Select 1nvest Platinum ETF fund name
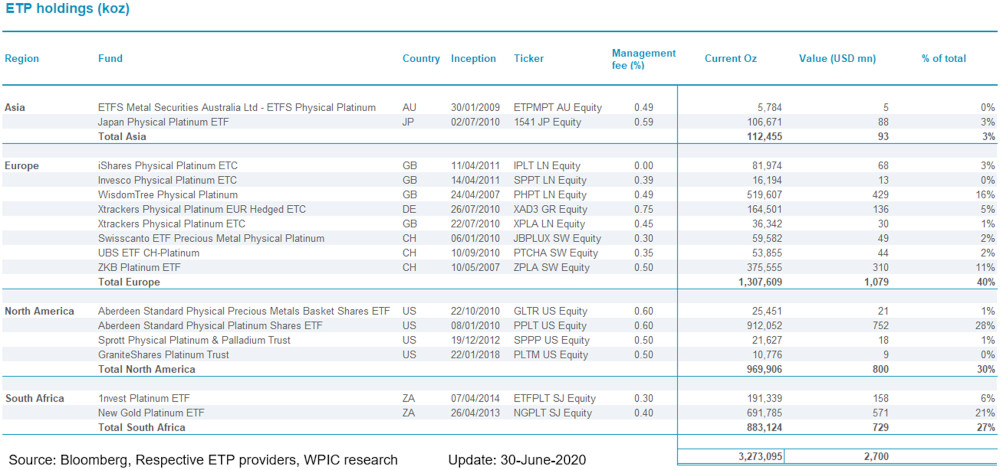The height and width of the screenshot is (470, 1000). click(x=143, y=399)
